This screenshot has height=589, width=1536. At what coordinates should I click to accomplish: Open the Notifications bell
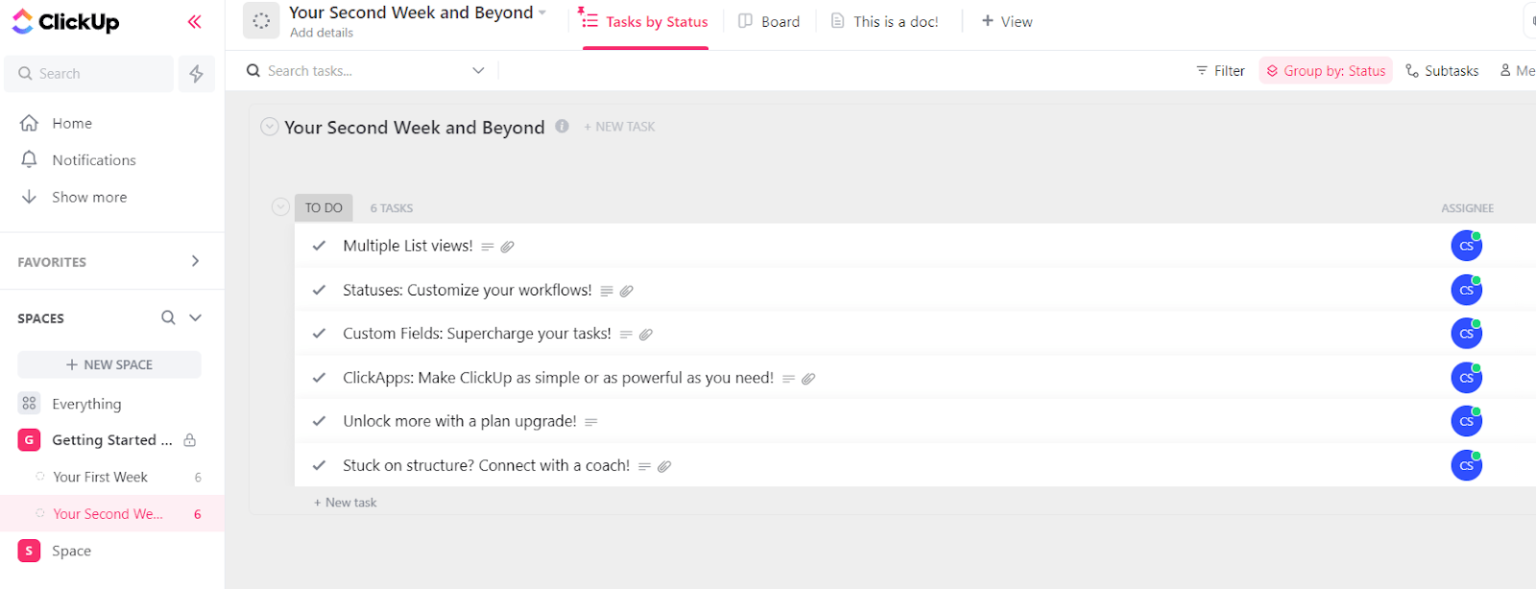tap(31, 160)
